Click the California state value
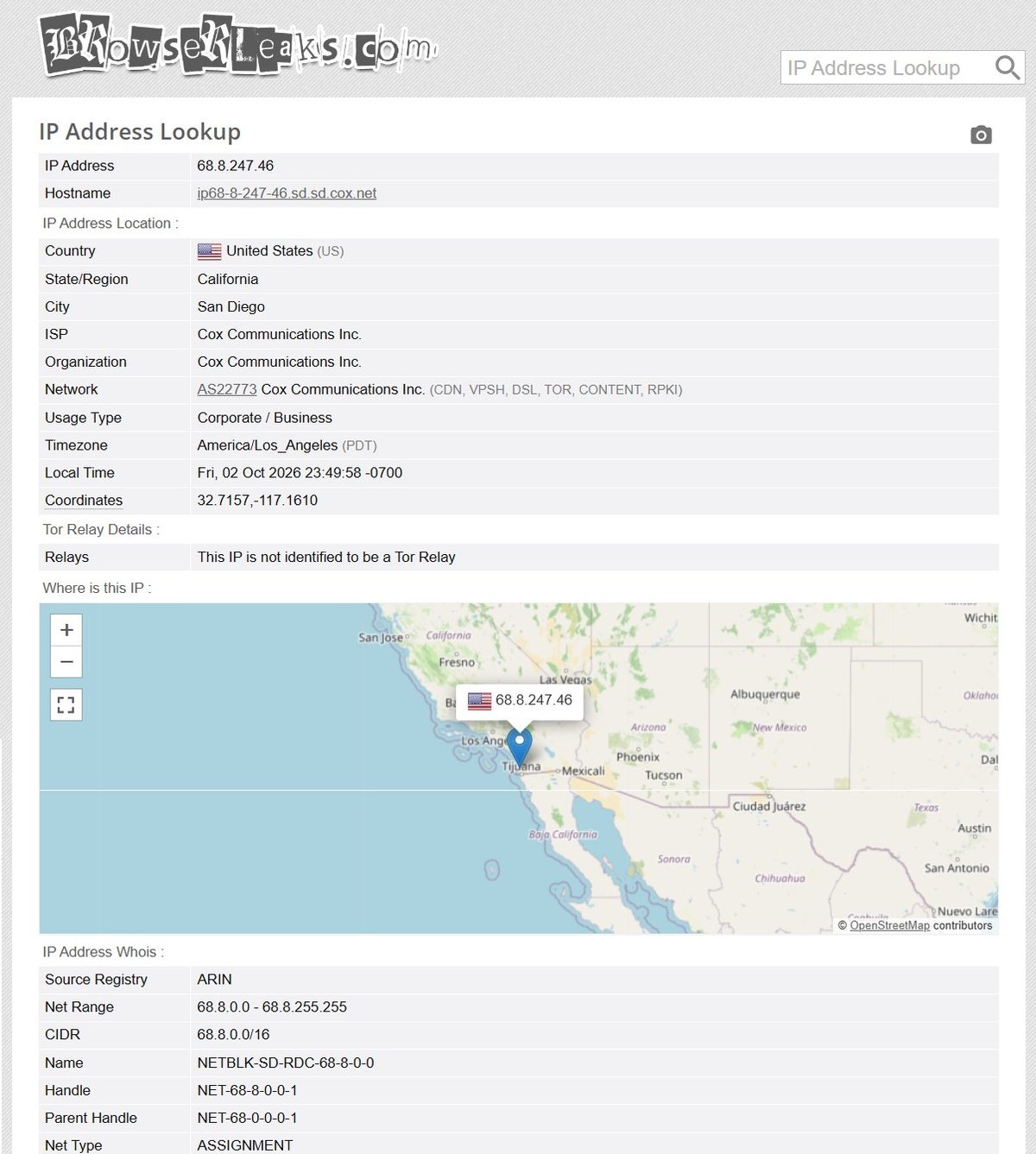The image size is (1036, 1154). (228, 279)
